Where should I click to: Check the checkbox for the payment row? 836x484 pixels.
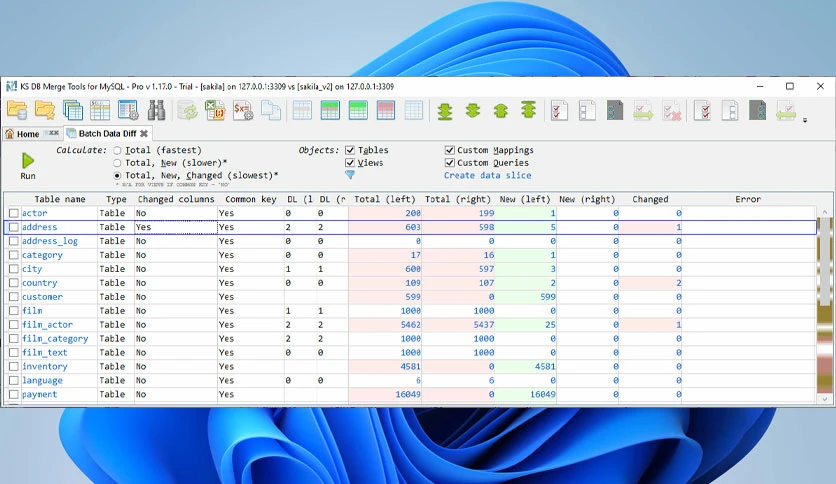pyautogui.click(x=13, y=394)
